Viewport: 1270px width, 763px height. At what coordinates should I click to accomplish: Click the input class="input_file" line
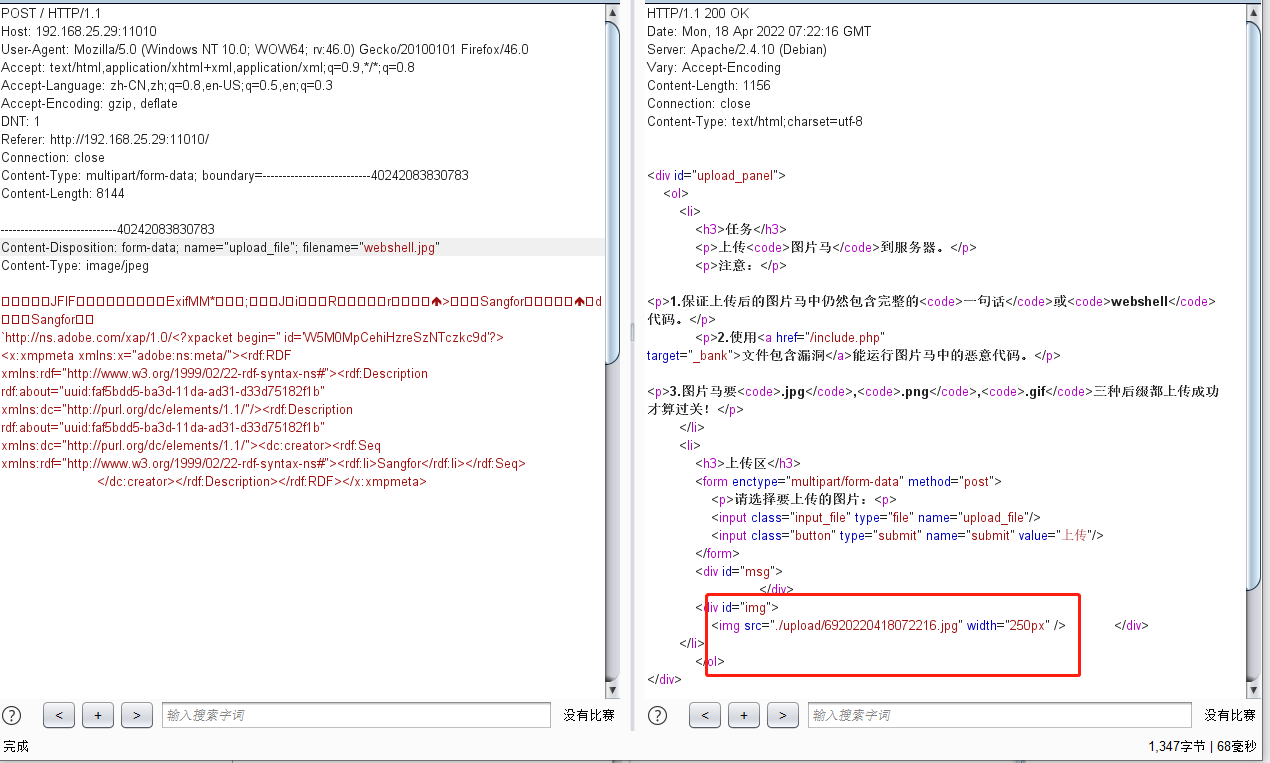(876, 517)
